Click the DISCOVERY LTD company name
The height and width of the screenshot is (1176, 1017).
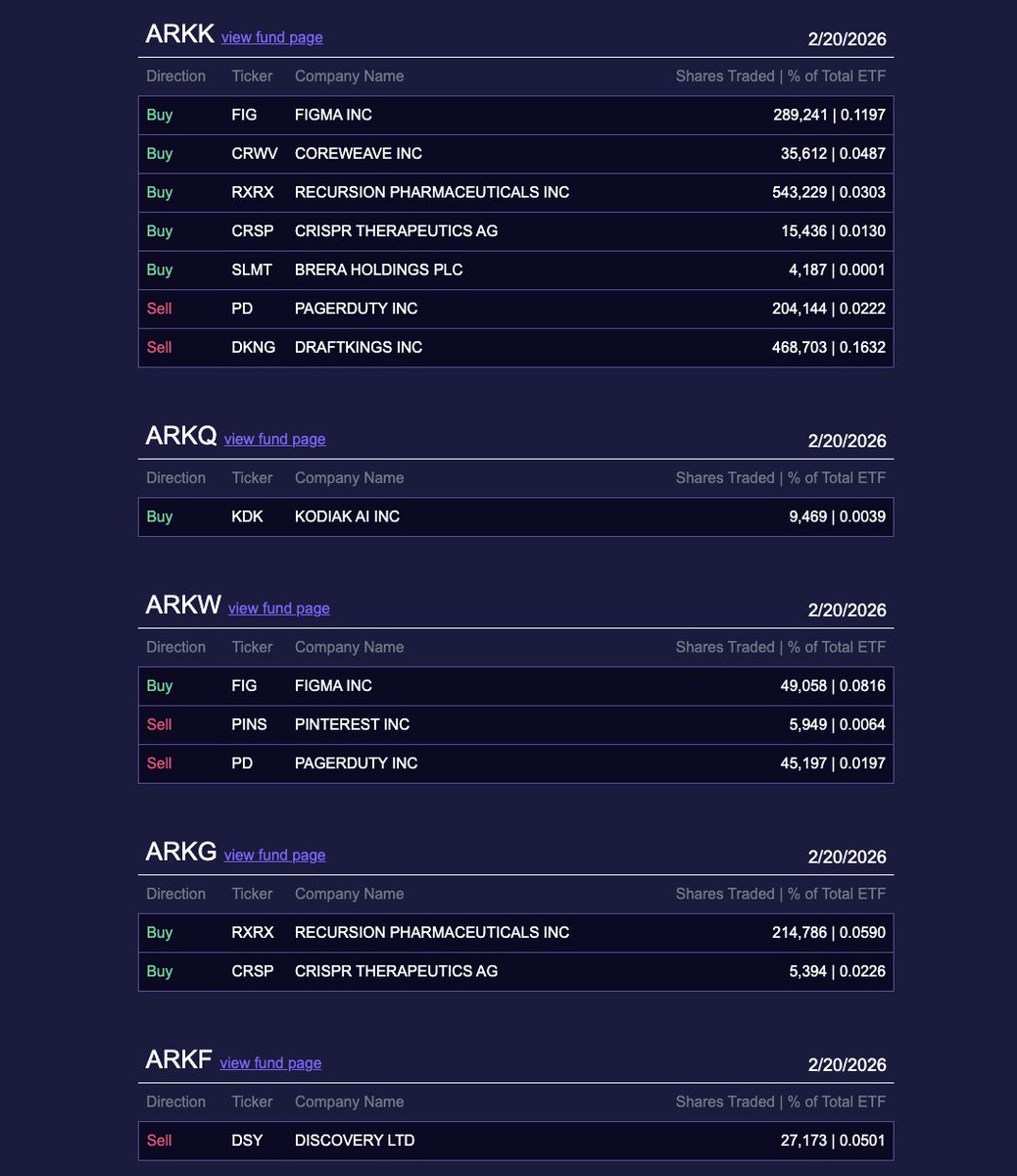click(354, 1140)
